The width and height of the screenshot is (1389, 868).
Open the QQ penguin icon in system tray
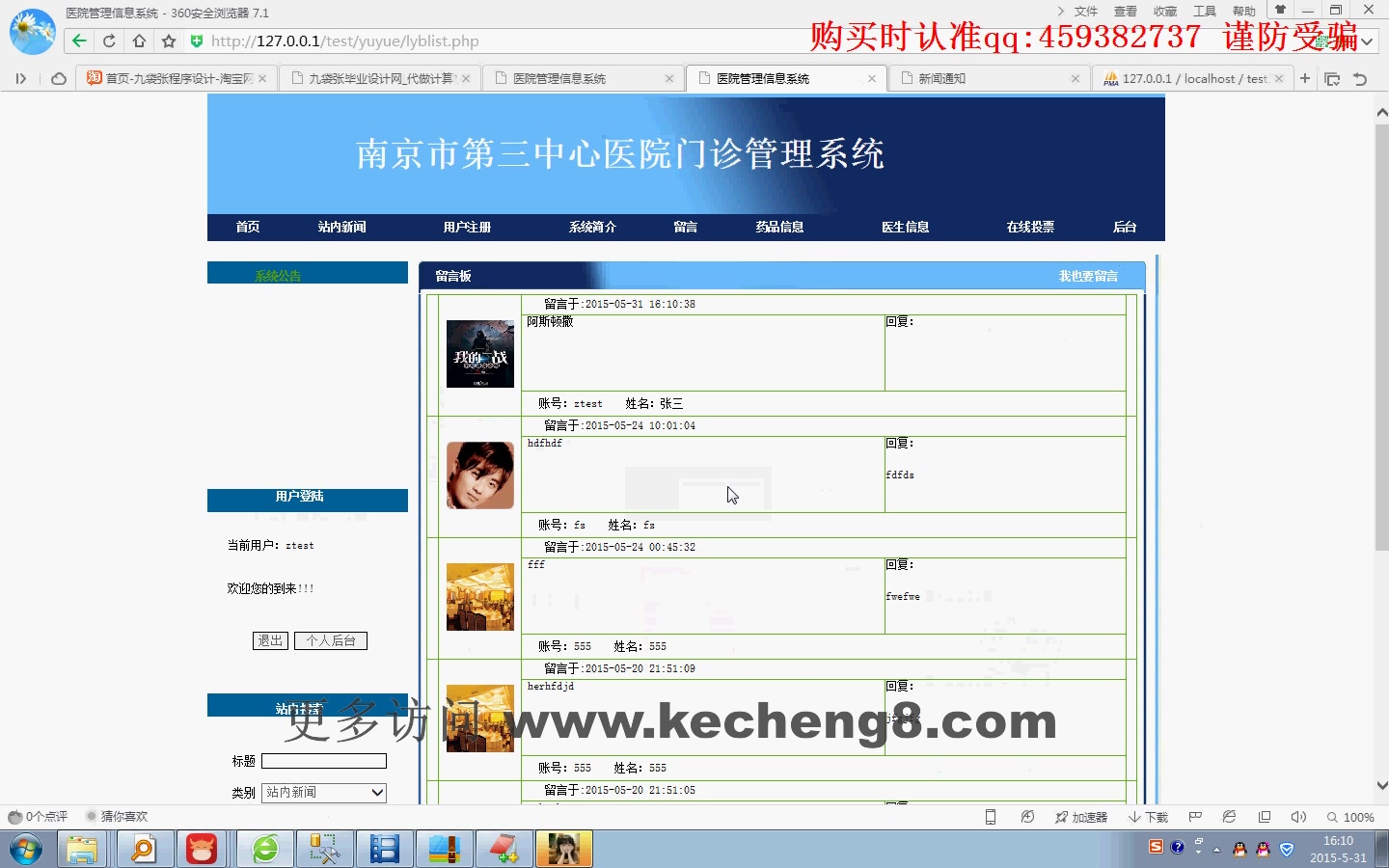(x=1238, y=850)
